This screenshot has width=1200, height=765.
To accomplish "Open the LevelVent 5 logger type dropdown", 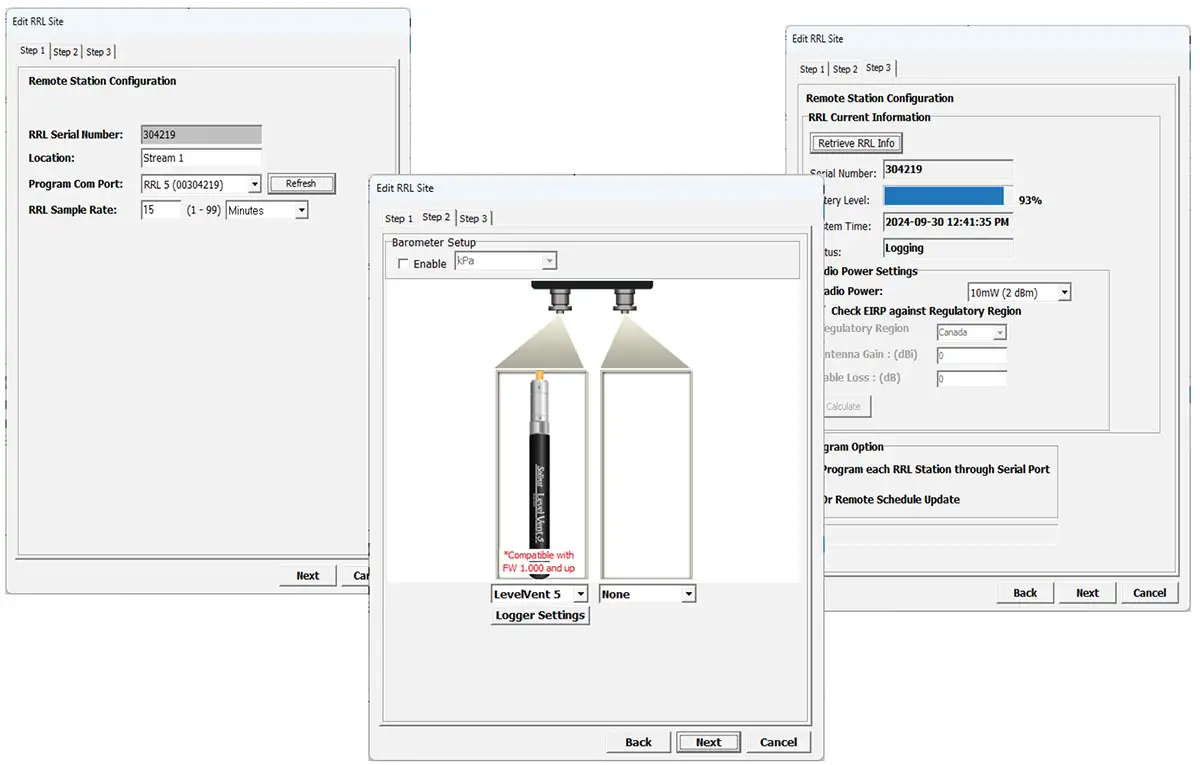I will point(580,595).
